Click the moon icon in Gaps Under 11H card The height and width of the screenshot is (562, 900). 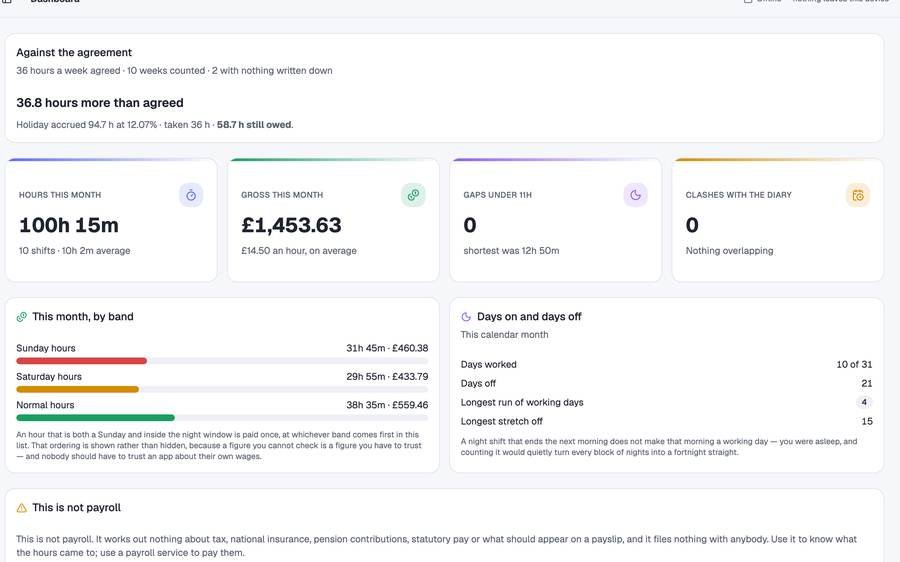tap(635, 195)
